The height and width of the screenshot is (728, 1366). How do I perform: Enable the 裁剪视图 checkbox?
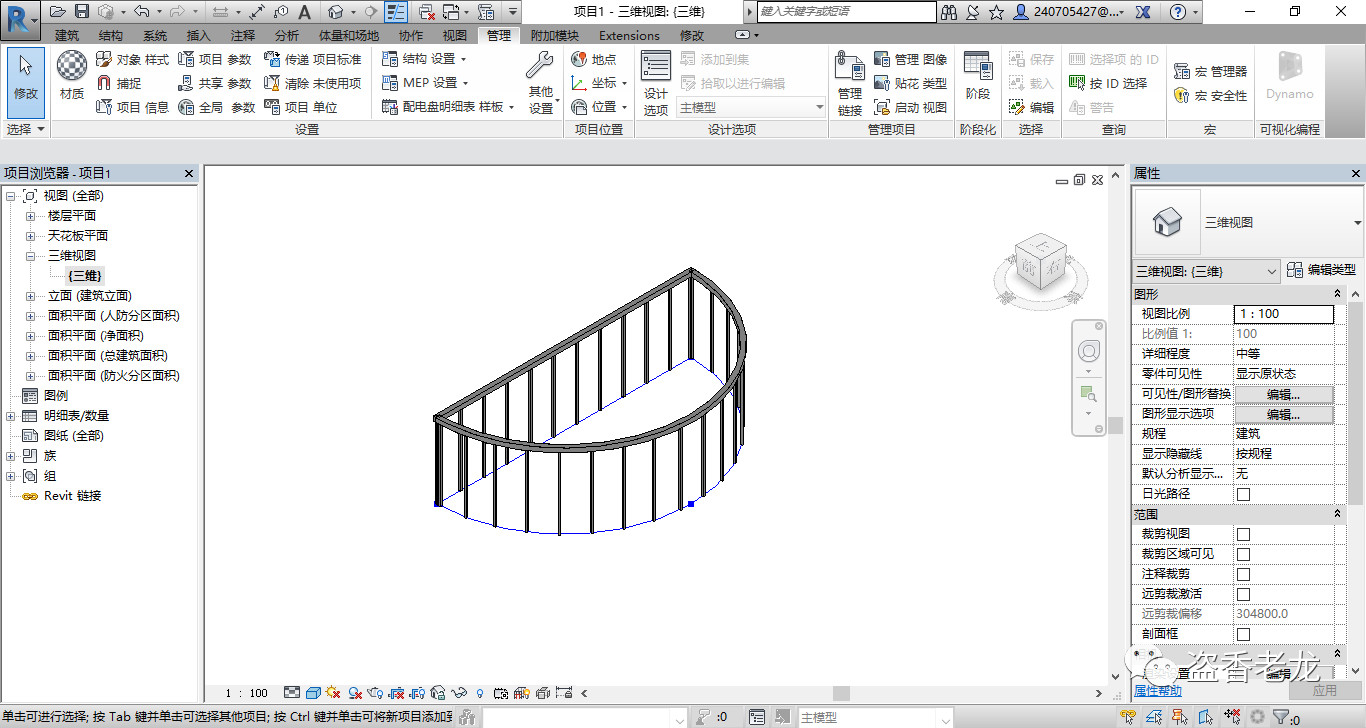click(1243, 534)
